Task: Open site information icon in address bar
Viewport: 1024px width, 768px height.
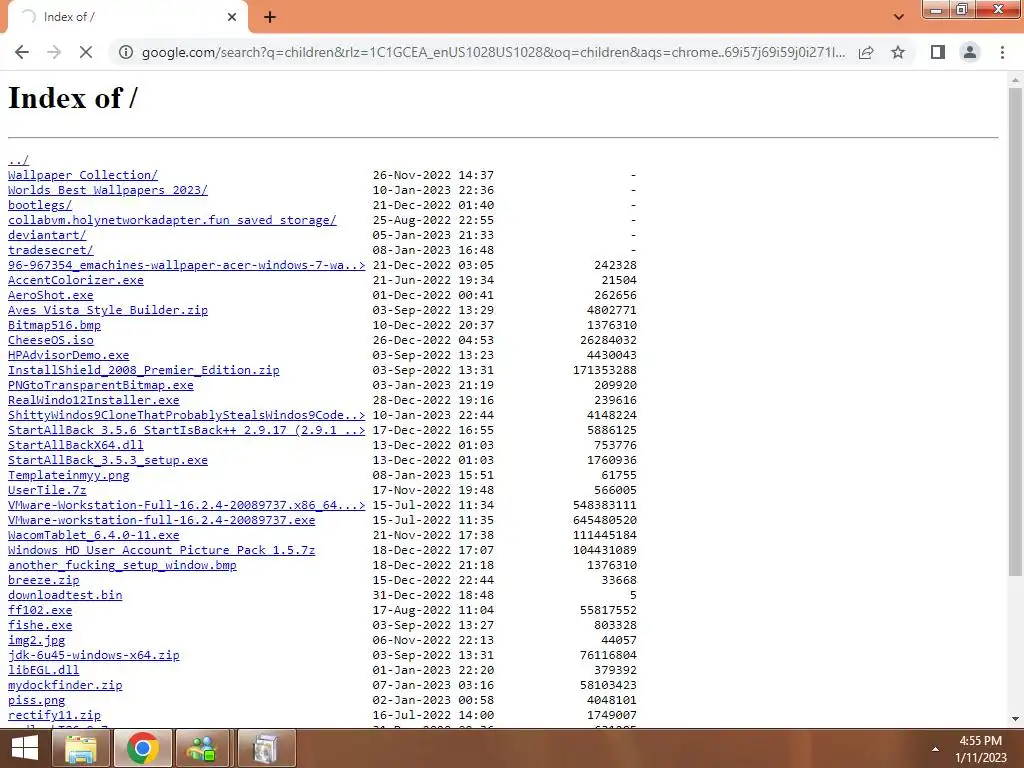Action: pos(125,52)
